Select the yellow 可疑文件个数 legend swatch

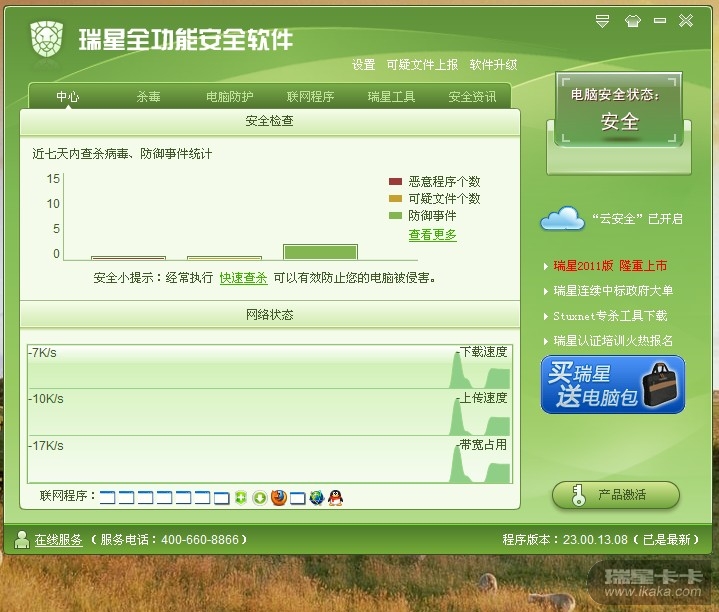coord(395,198)
